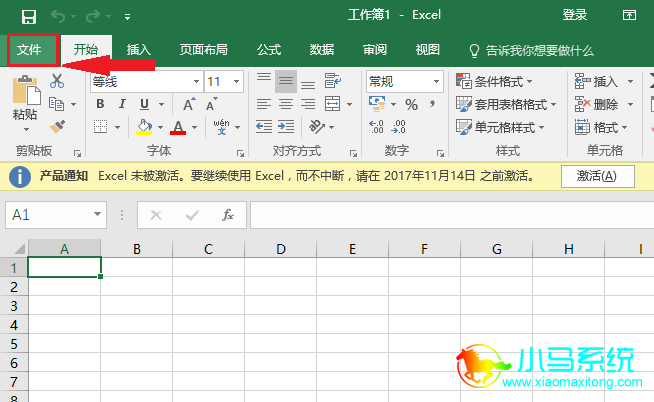Click the 激活(A) activate button

[598, 176]
